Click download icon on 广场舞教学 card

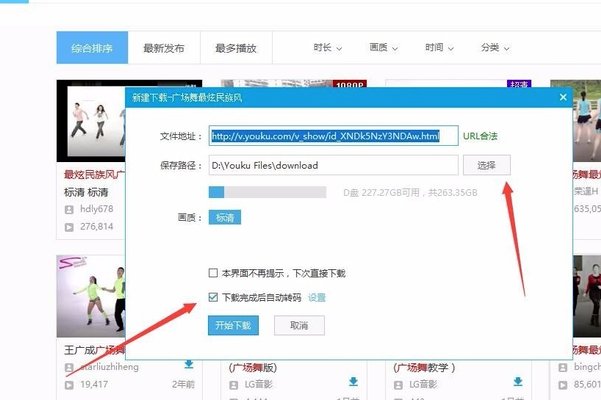[x=518, y=382]
